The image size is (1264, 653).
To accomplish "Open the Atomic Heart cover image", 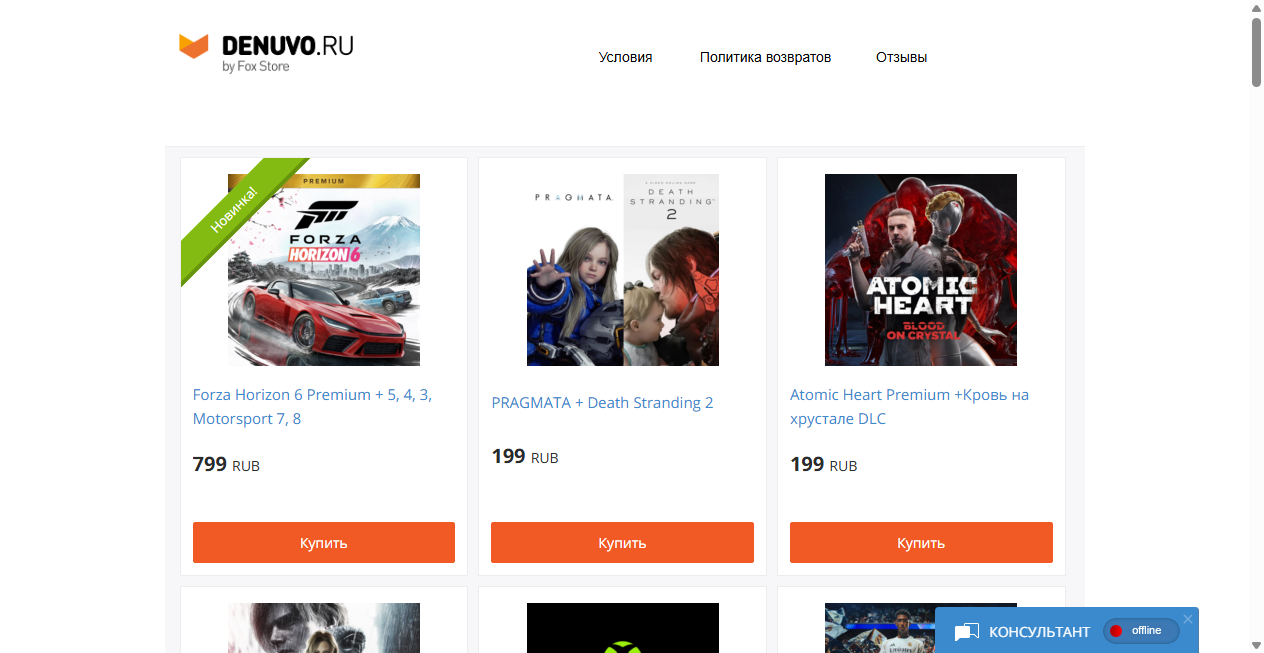I will [x=921, y=270].
